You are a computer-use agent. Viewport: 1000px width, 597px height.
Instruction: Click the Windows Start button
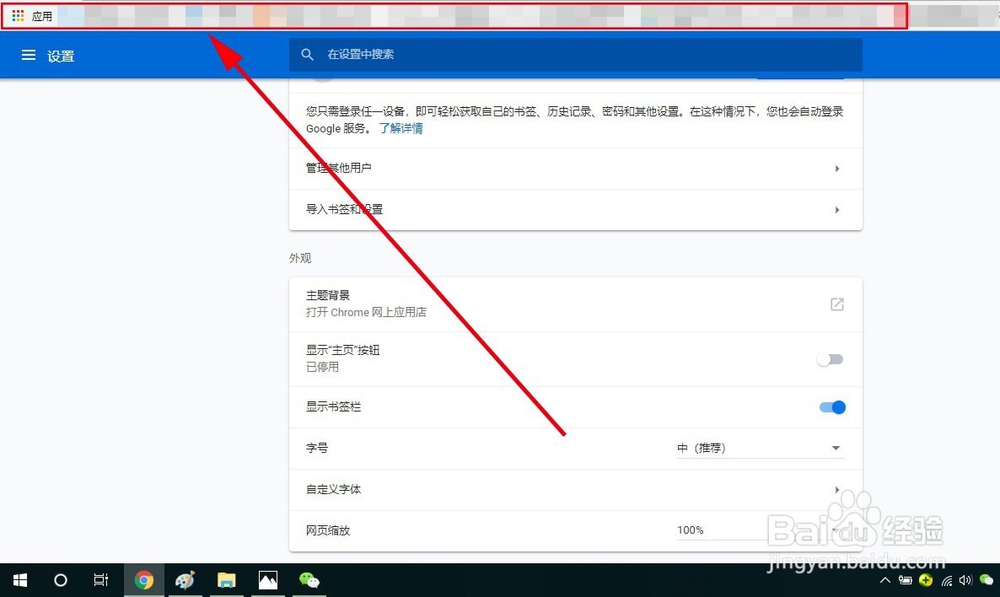20,580
